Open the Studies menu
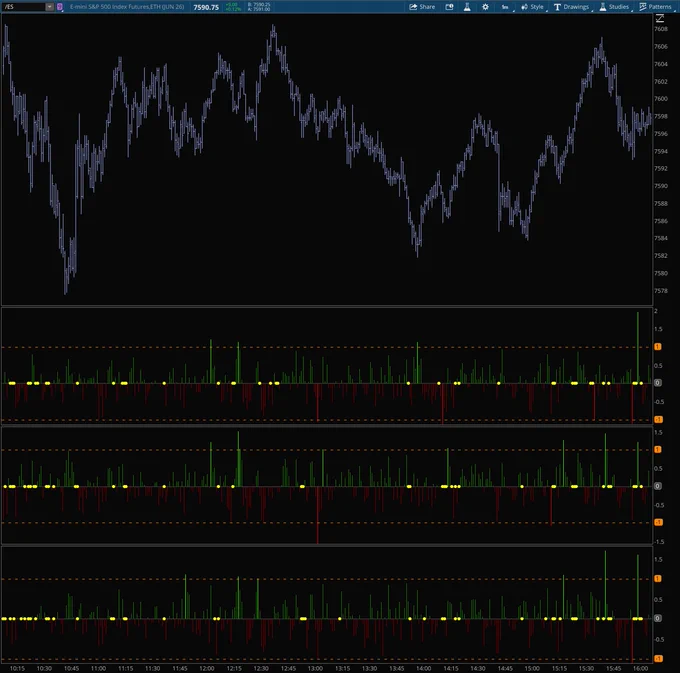Image resolution: width=680 pixels, height=673 pixels. (x=615, y=7)
